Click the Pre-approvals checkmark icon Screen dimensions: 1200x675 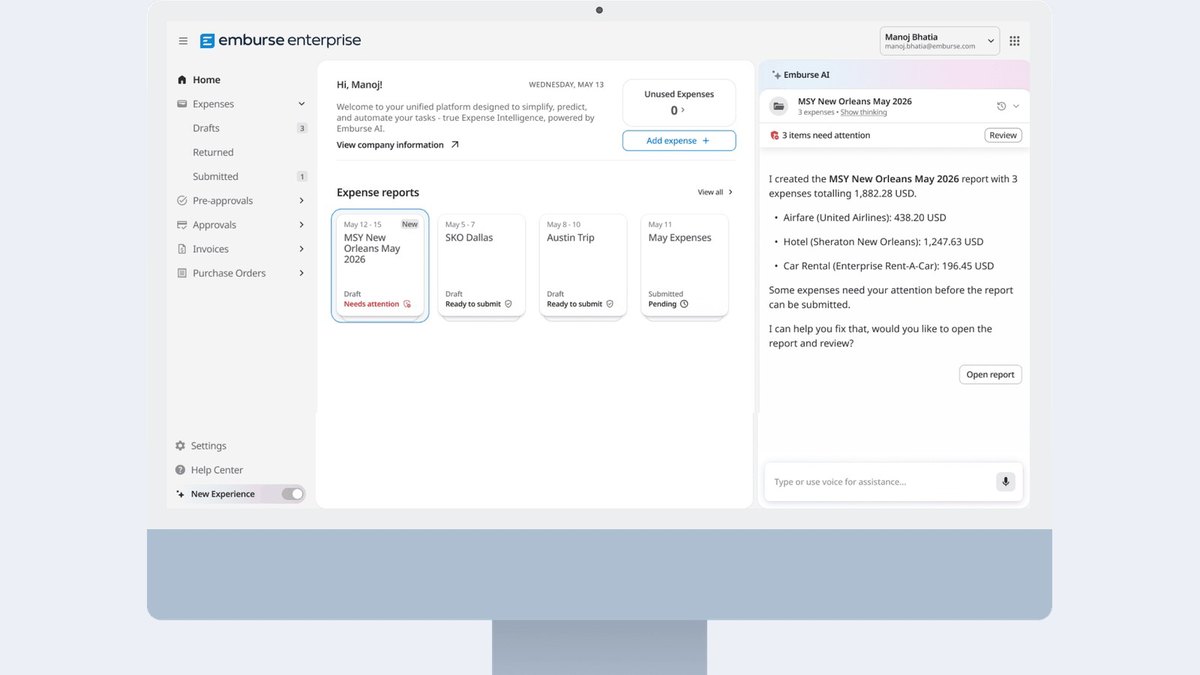[182, 201]
